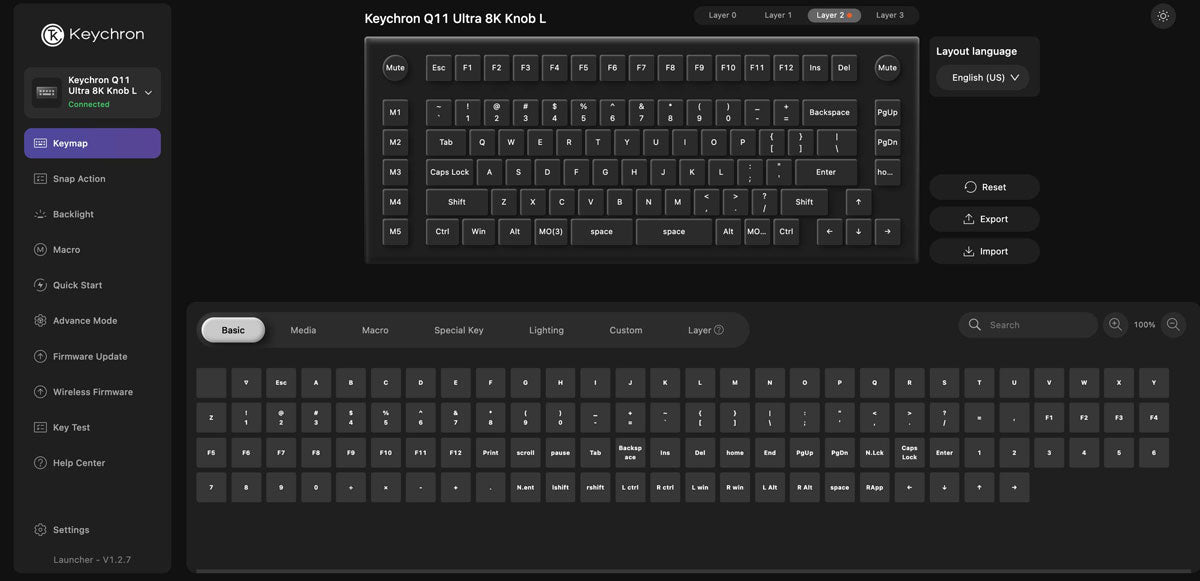Pick the N.ent keycode
The height and width of the screenshot is (581, 1200).
525,487
